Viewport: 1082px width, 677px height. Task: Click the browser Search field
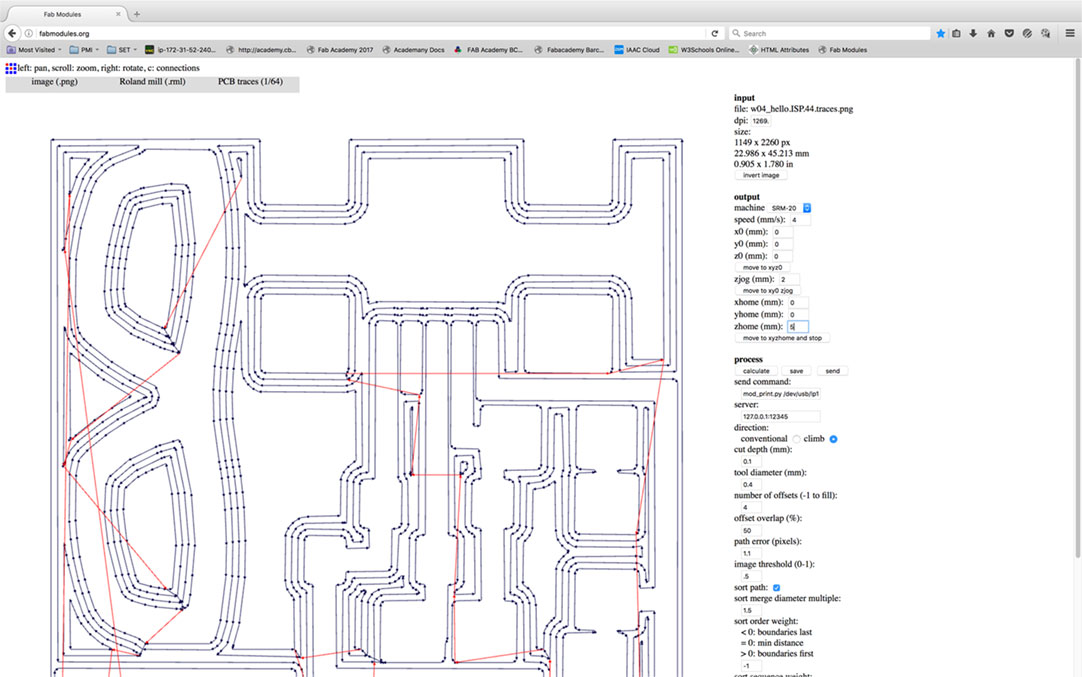pos(829,33)
